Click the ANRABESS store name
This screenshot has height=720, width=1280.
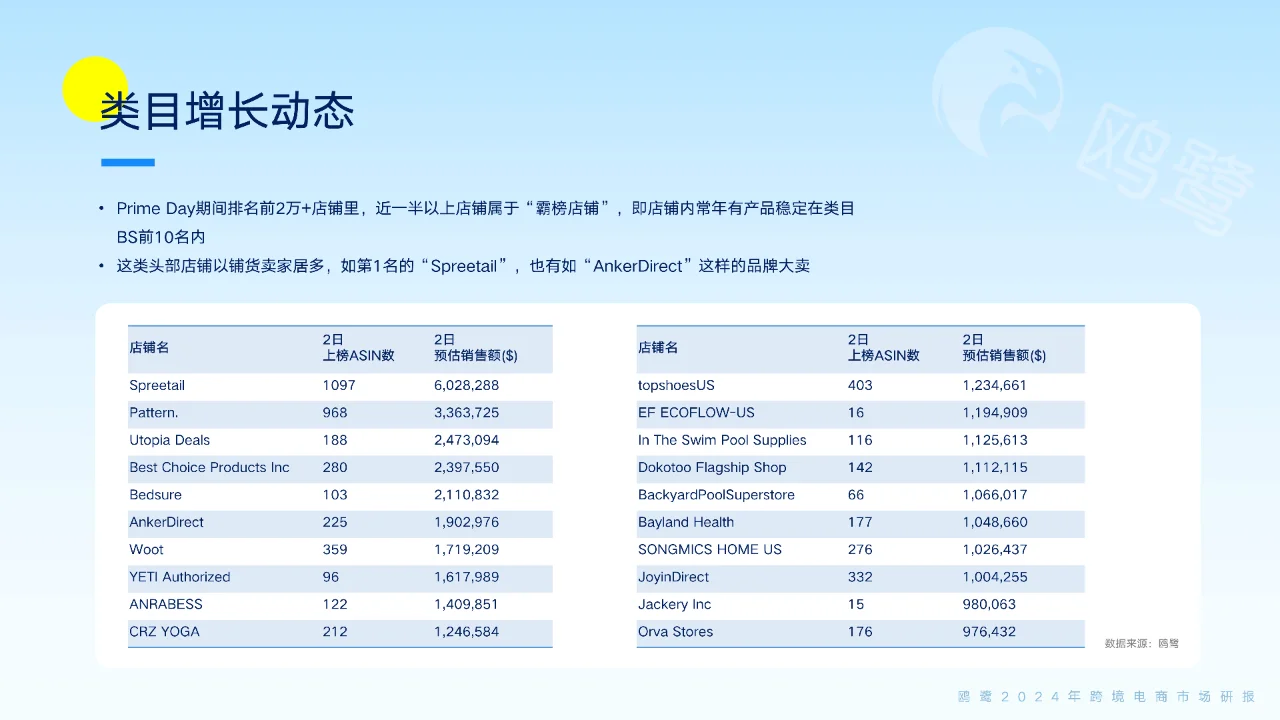(165, 604)
